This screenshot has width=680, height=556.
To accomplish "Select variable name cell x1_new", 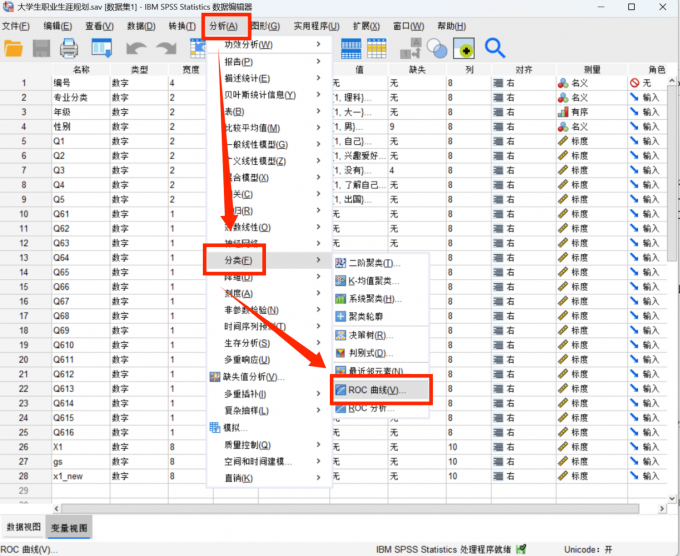I will [x=81, y=476].
